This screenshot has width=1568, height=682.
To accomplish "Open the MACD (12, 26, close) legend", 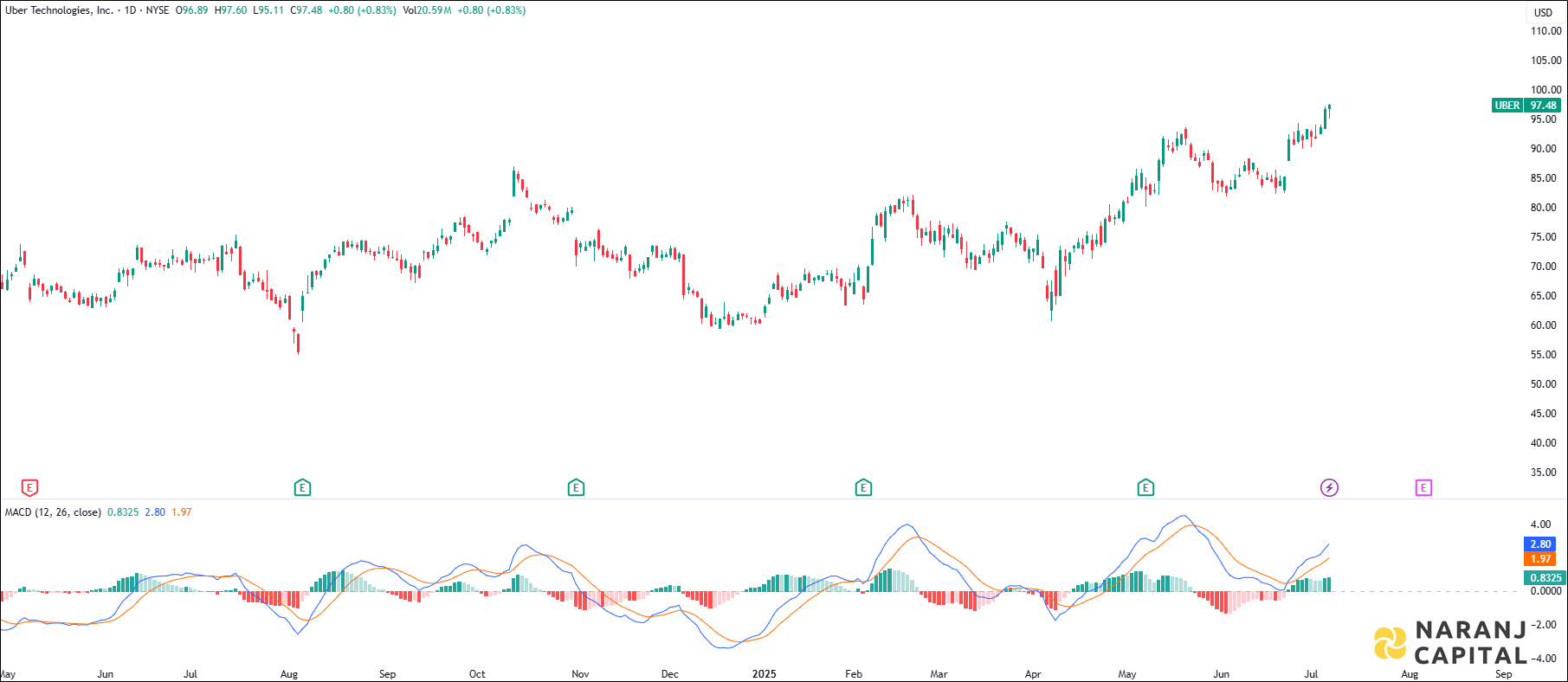I will [x=53, y=512].
